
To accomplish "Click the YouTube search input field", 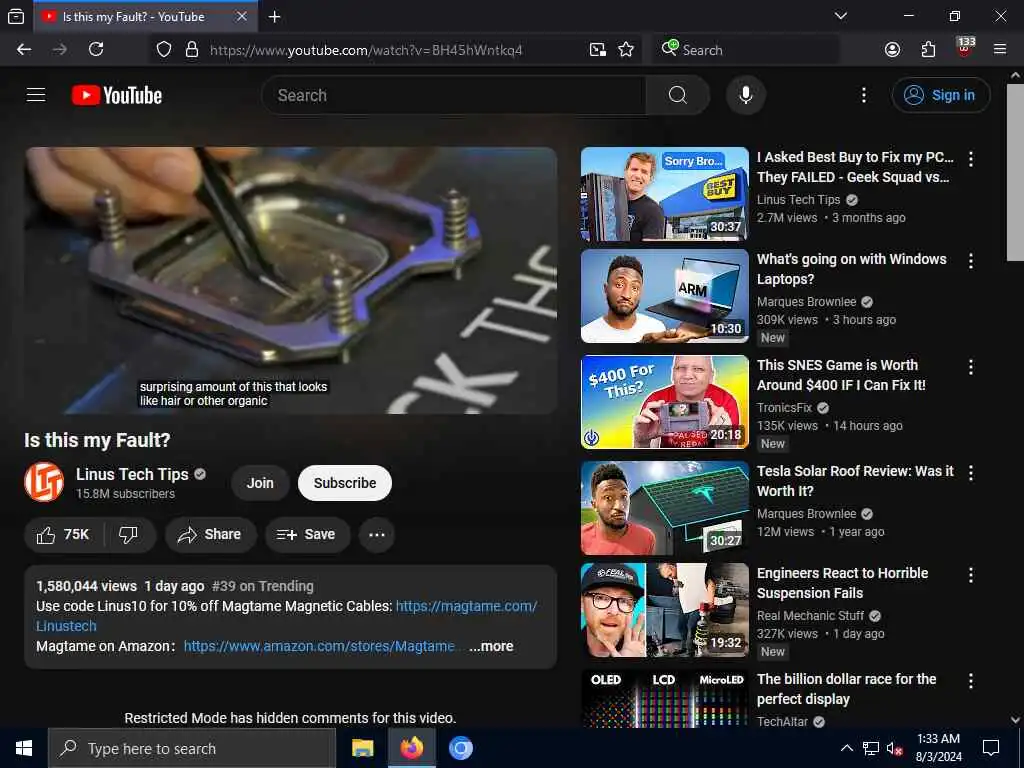I will [454, 95].
